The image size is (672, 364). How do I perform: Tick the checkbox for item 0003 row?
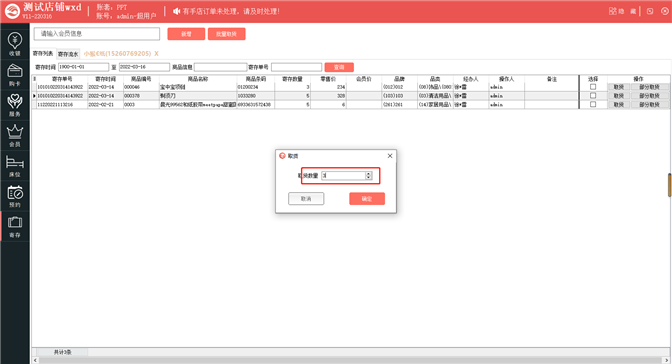point(593,104)
